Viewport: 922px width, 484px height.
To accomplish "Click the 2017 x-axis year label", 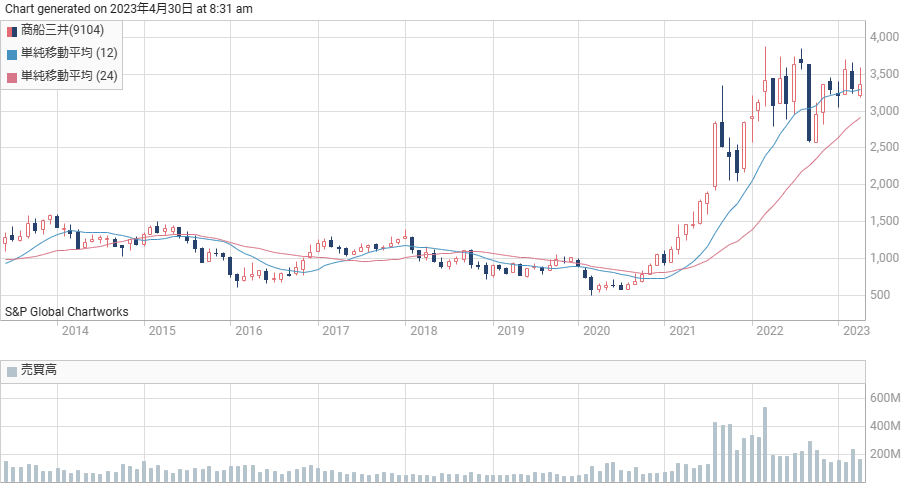I will tap(336, 331).
